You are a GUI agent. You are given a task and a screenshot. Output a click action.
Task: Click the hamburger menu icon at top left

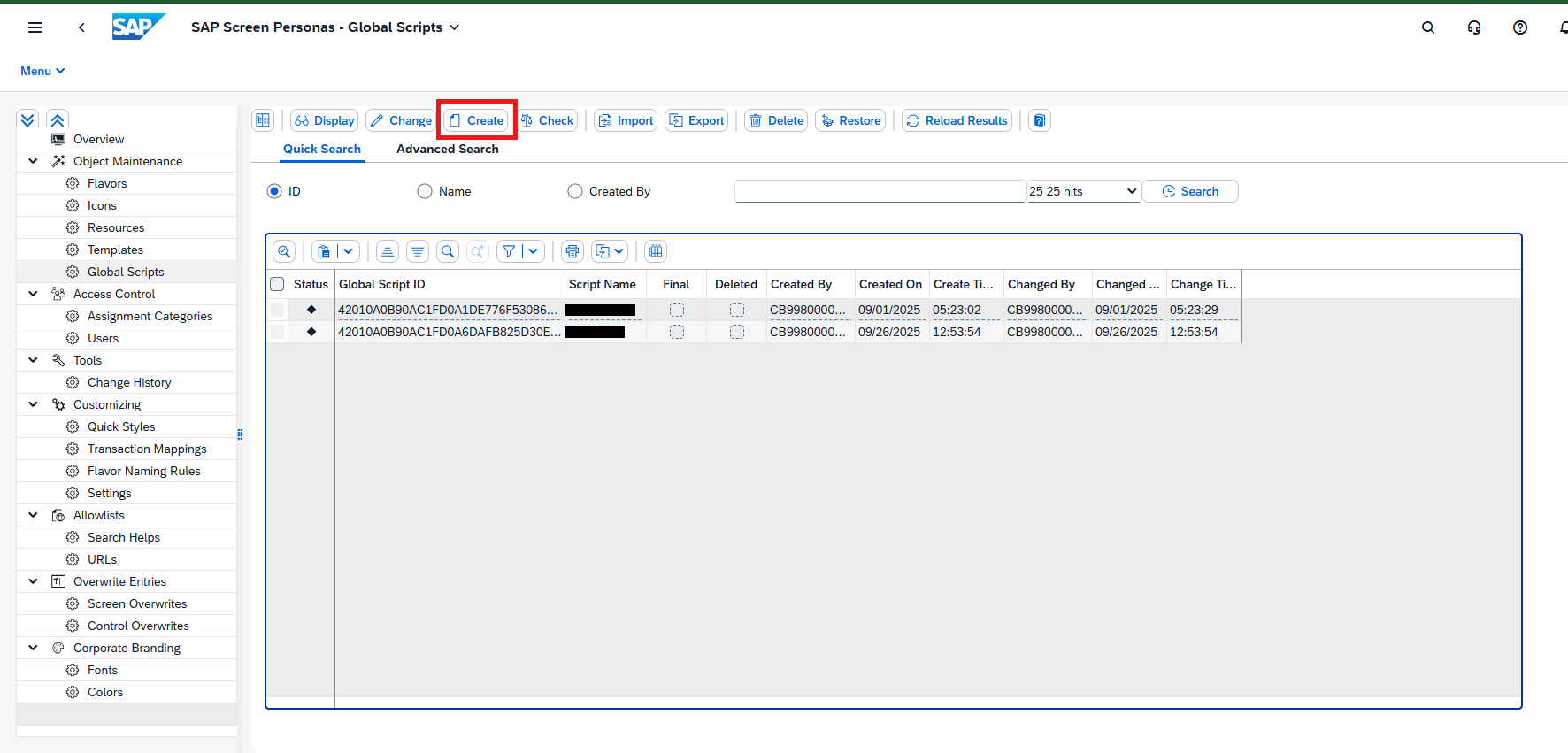pyautogui.click(x=35, y=27)
